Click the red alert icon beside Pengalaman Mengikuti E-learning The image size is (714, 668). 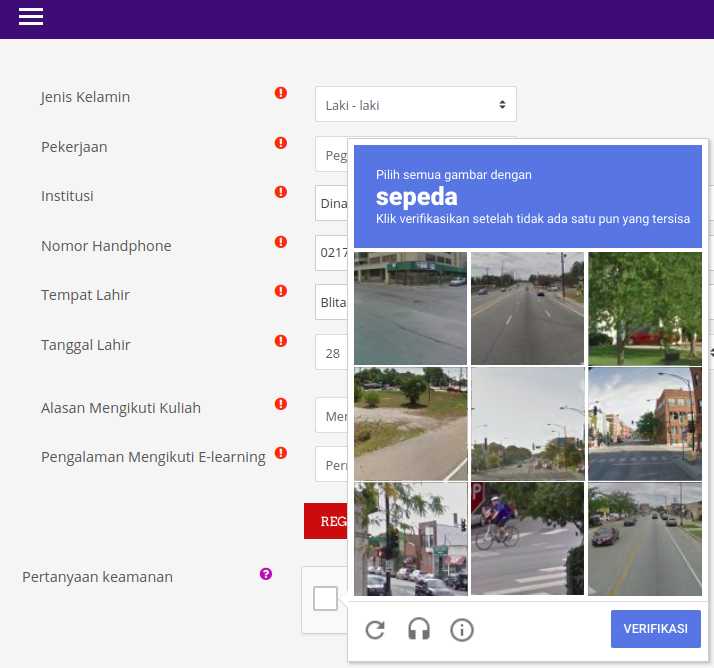coord(281,453)
